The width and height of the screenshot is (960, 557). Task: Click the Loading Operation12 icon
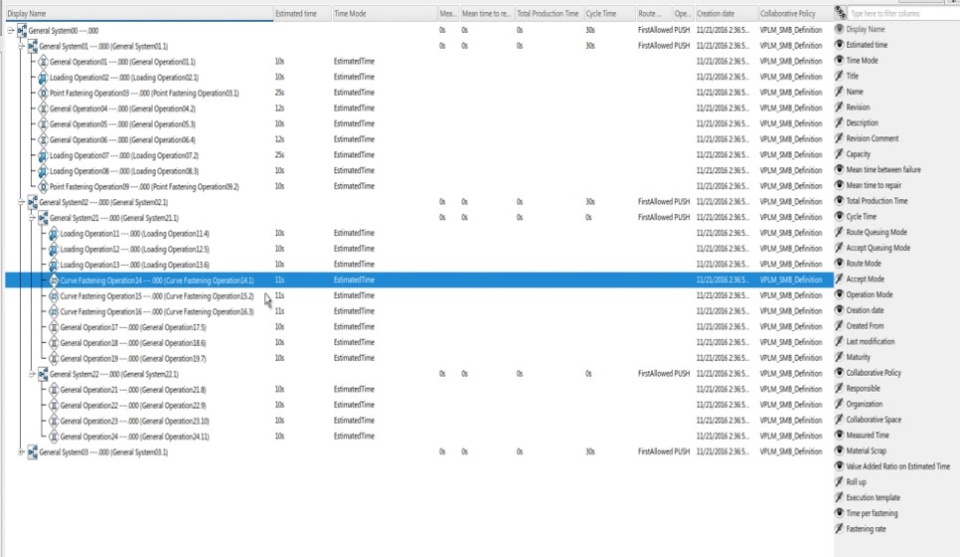(53, 249)
